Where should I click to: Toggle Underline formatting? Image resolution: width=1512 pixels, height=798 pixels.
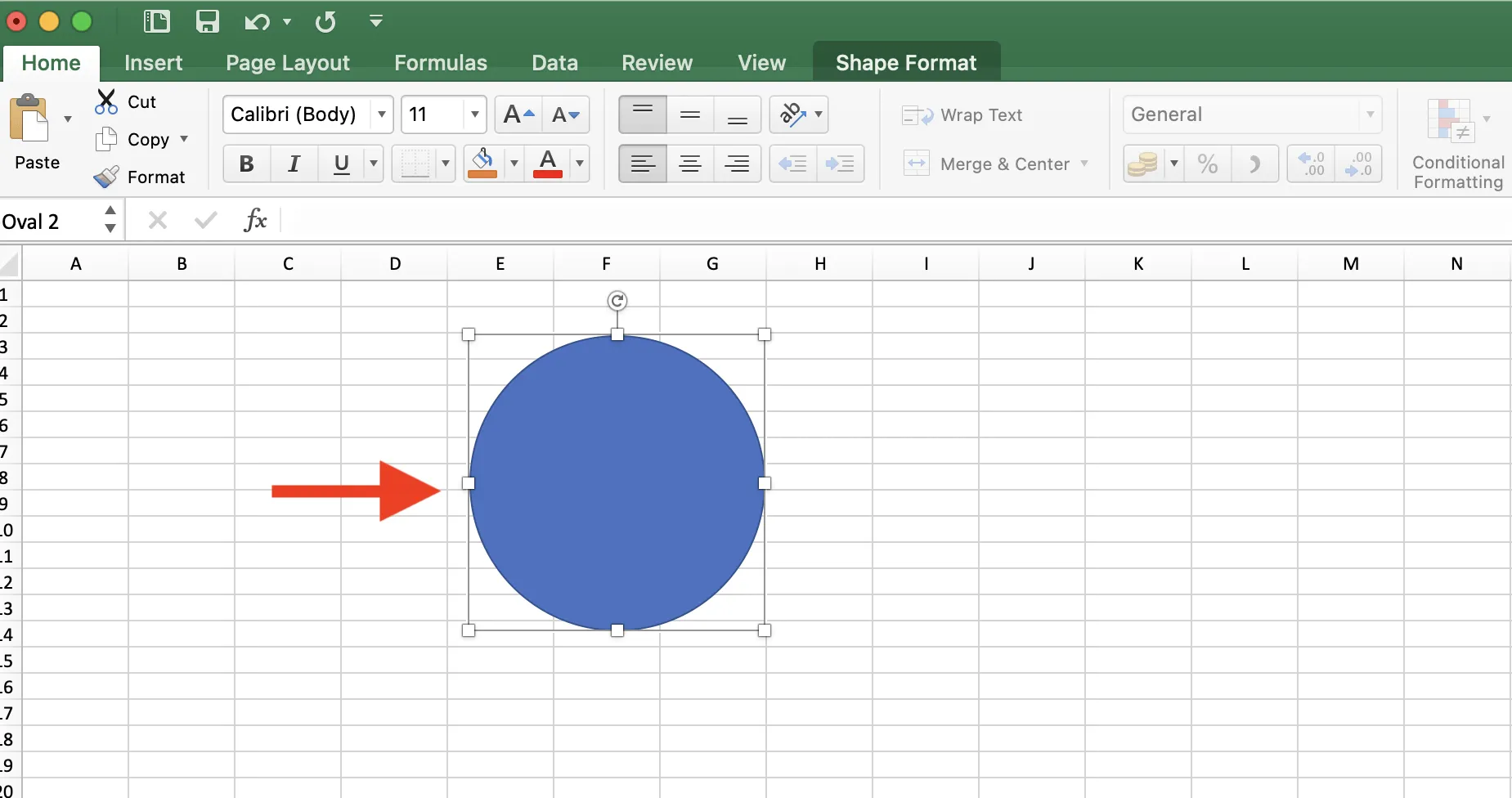click(342, 164)
